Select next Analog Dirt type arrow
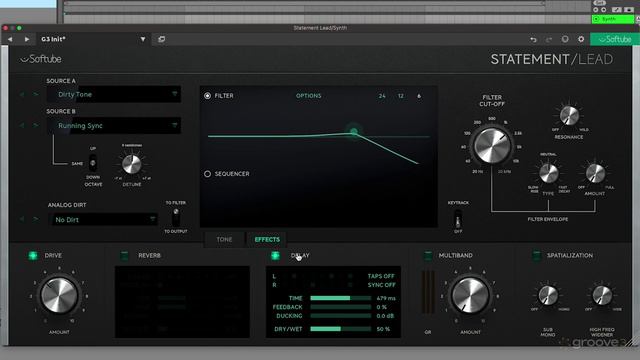The height and width of the screenshot is (360, 640). pos(36,219)
